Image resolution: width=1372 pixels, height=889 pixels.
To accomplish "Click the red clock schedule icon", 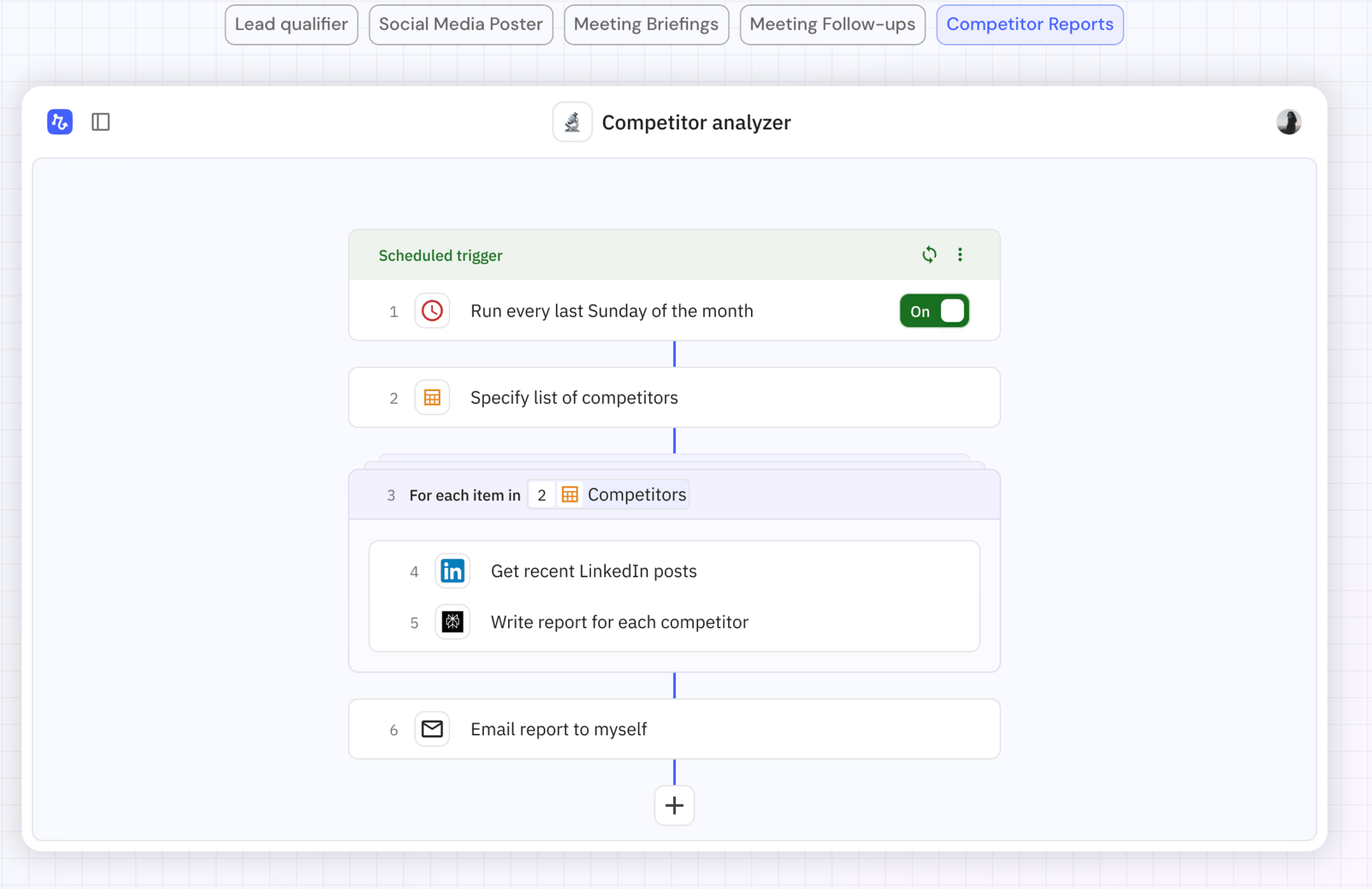I will point(432,311).
